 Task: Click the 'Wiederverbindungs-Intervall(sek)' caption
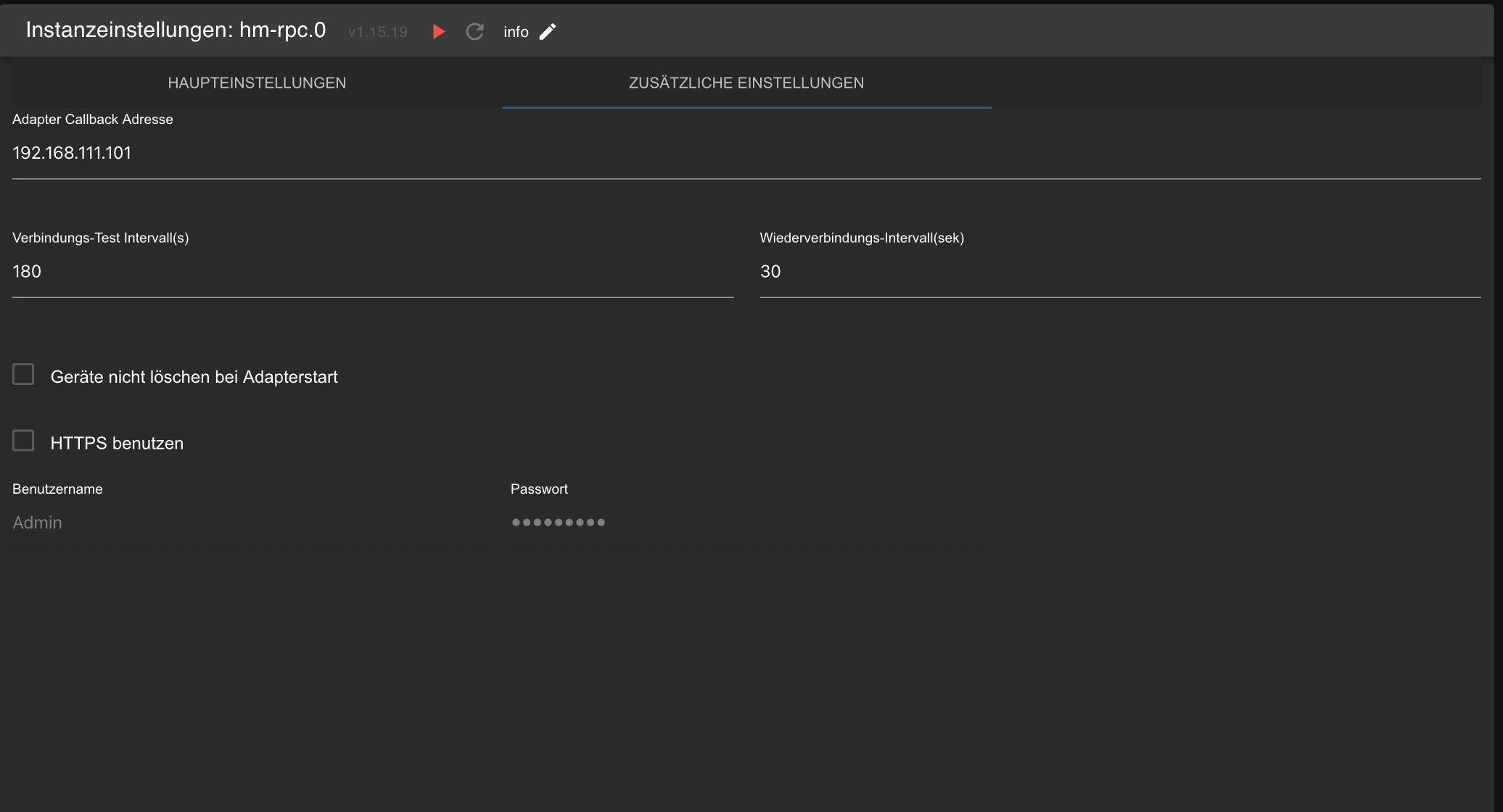pyautogui.click(x=861, y=238)
